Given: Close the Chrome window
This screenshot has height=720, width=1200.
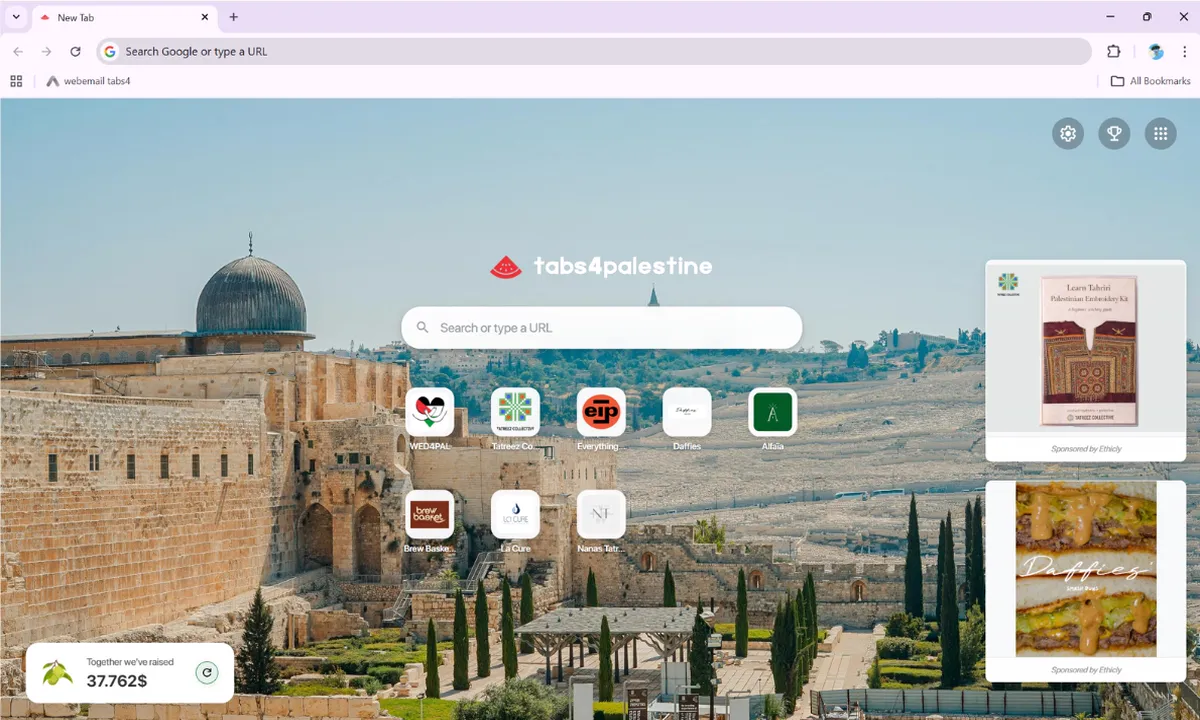Looking at the screenshot, I should pyautogui.click(x=1184, y=17).
